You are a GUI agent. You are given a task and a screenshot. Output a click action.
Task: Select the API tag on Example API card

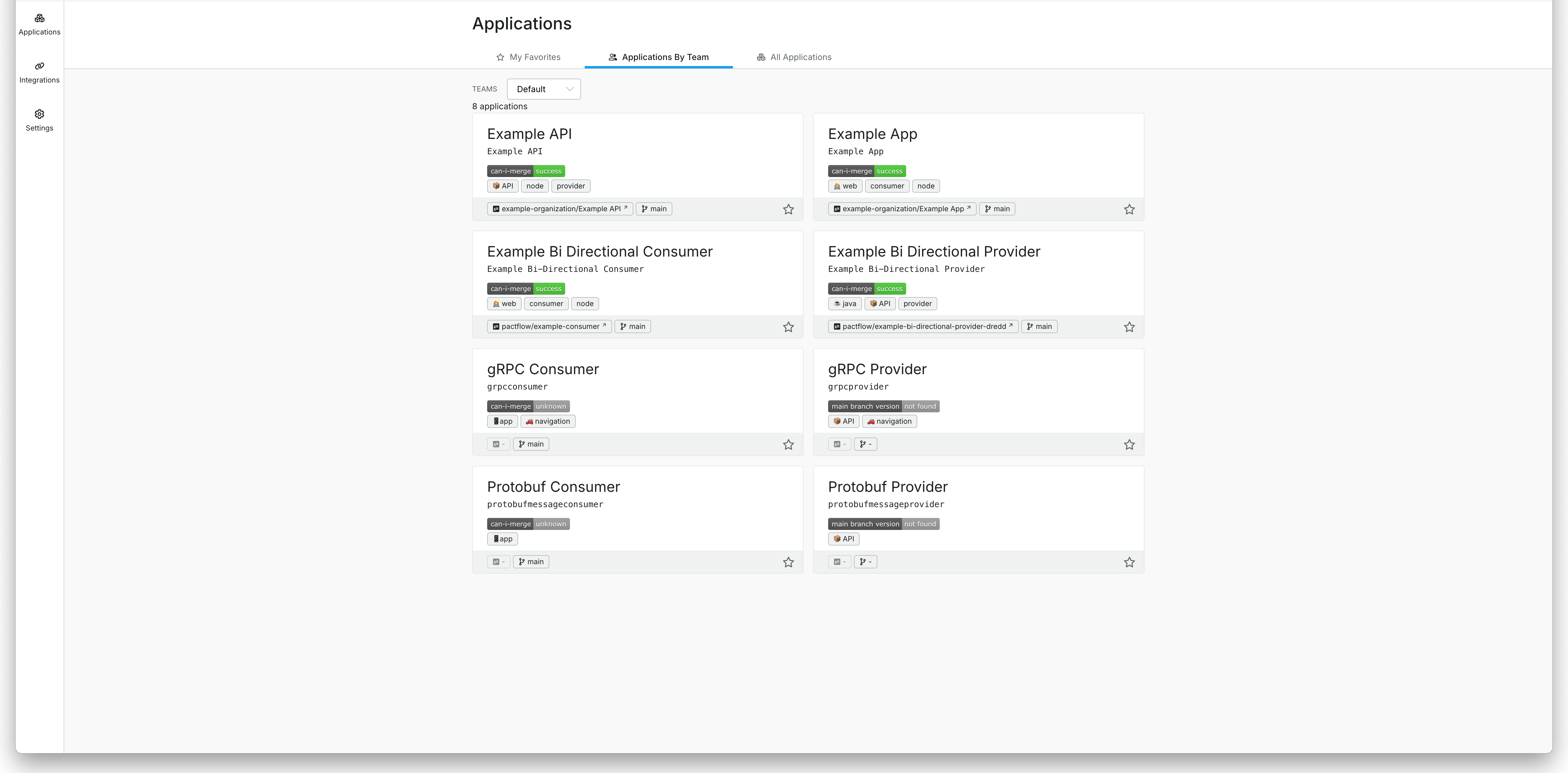tap(502, 186)
